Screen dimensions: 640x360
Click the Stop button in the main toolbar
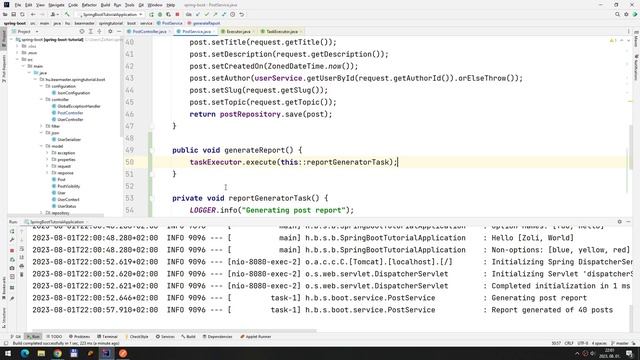(x=177, y=14)
